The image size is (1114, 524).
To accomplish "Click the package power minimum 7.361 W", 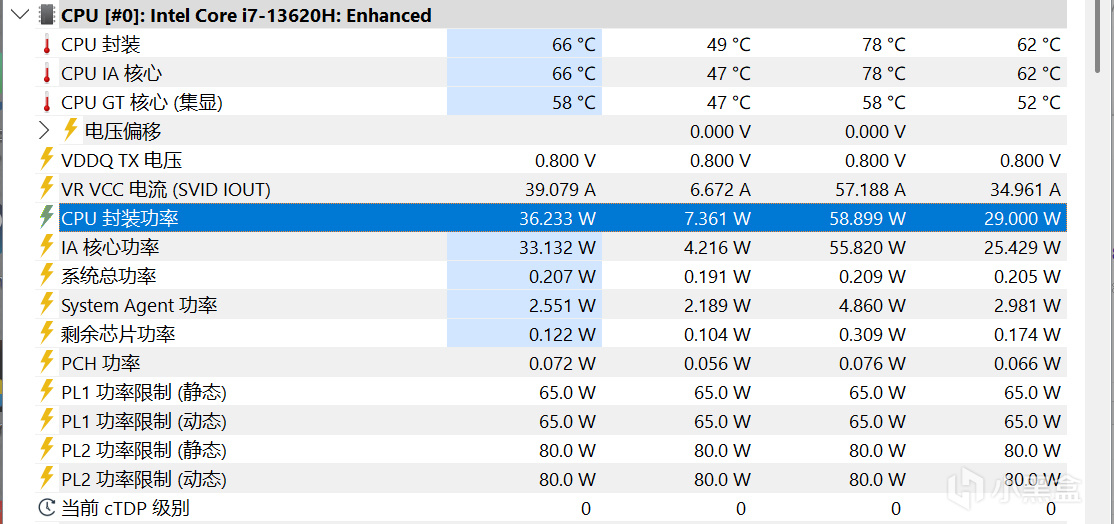I will coord(718,219).
